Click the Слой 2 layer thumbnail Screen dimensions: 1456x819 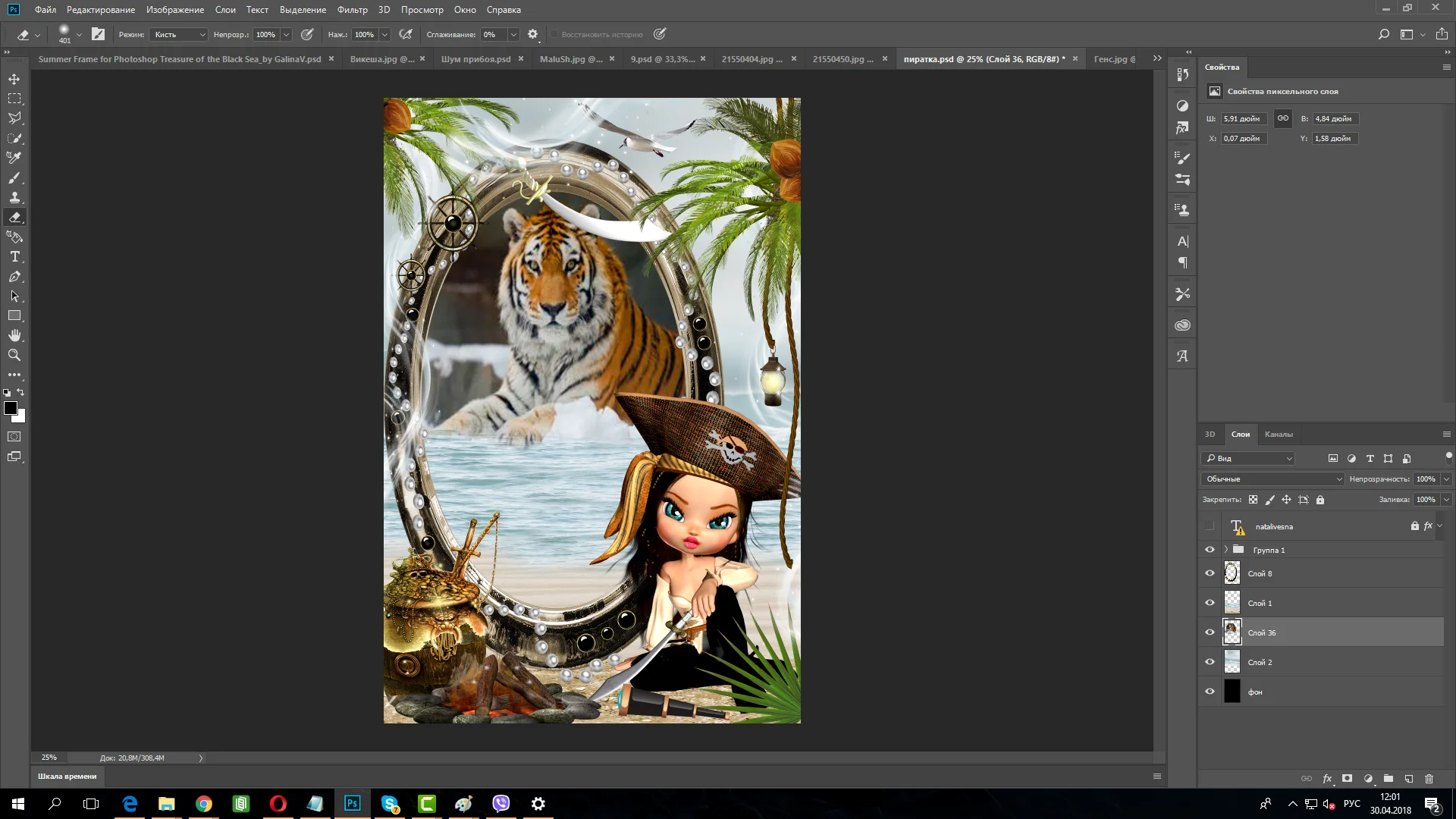pos(1232,662)
